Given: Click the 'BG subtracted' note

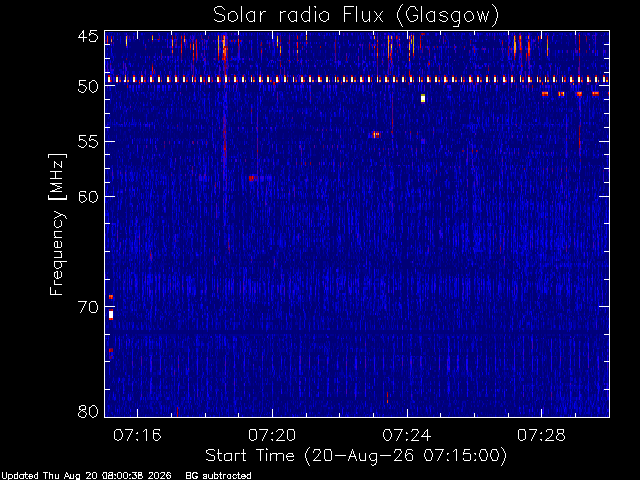Looking at the screenshot, I should coord(218,476).
